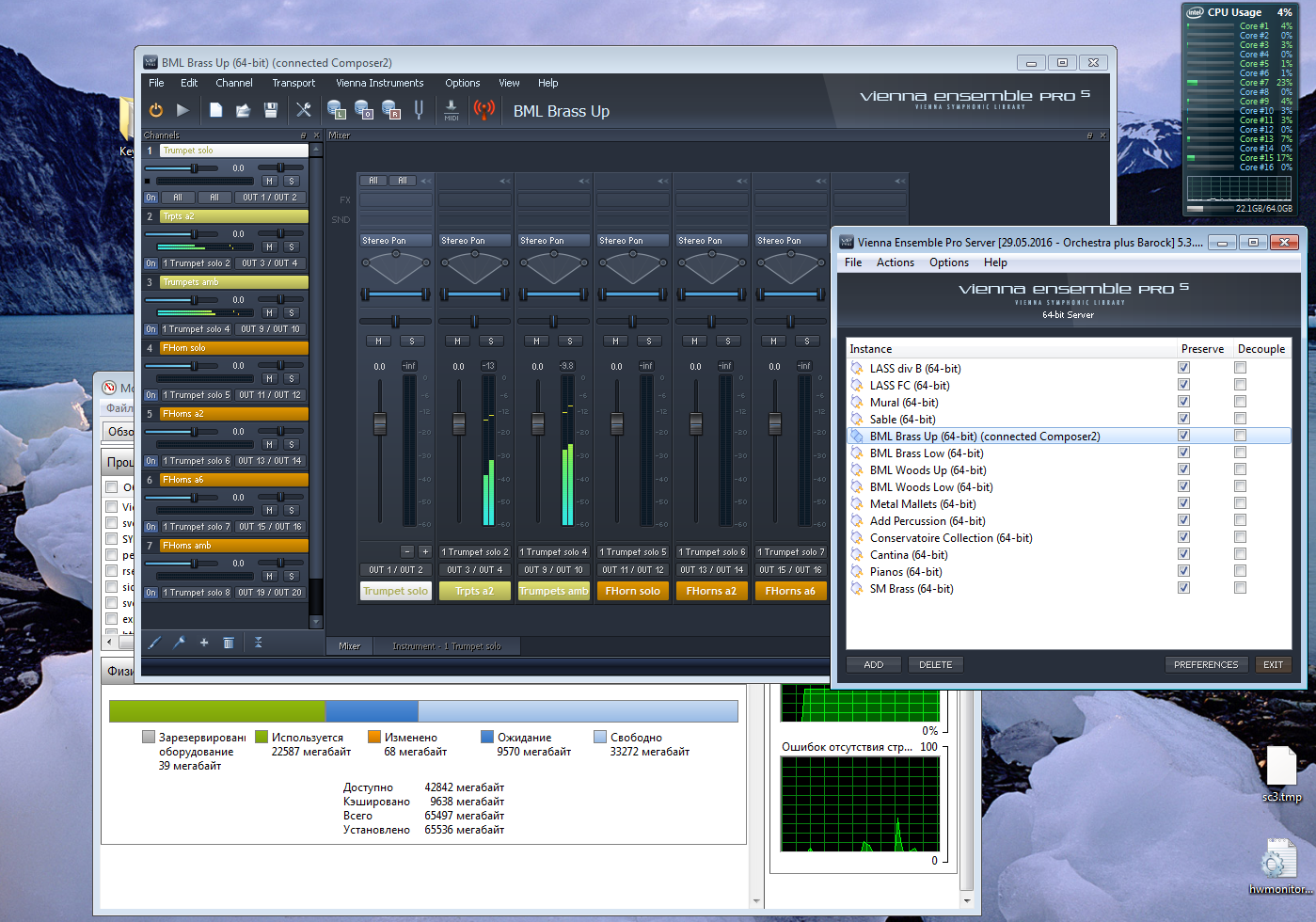1316x922 pixels.
Task: Open OUT 3 / OUT 4 output selector in mixer
Action: (x=475, y=569)
